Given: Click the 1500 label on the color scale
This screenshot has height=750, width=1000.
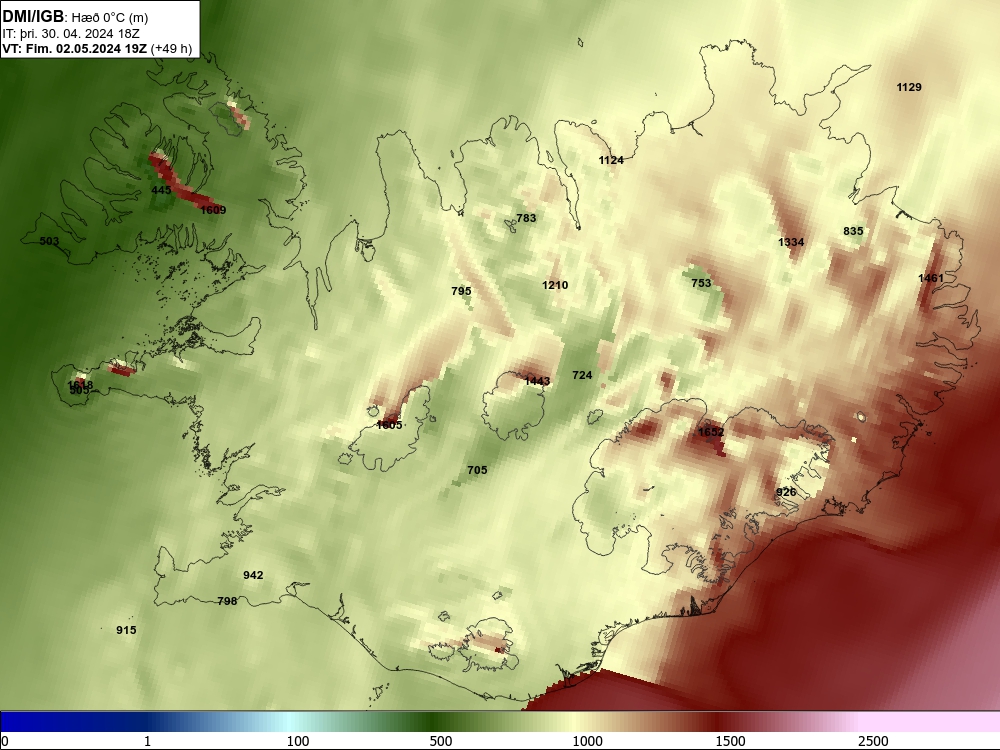Looking at the screenshot, I should pos(730,741).
